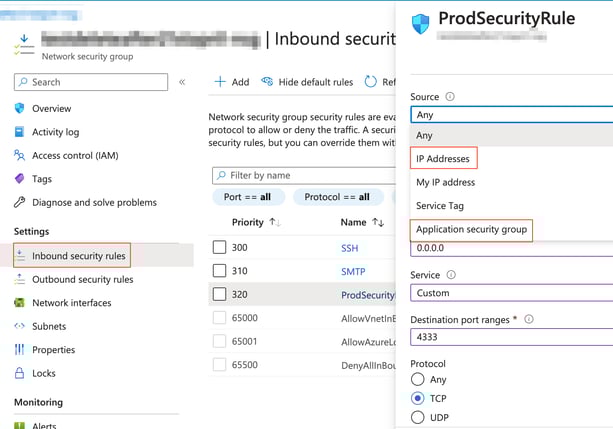
Task: Click the Locks padlock icon
Action: [20, 373]
